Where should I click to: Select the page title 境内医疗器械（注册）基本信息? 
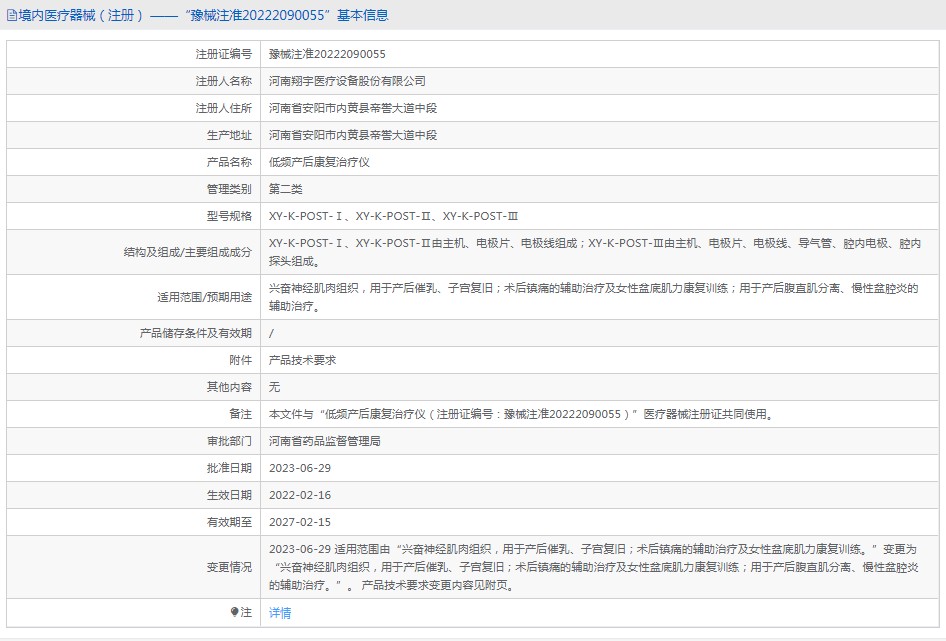(203, 15)
